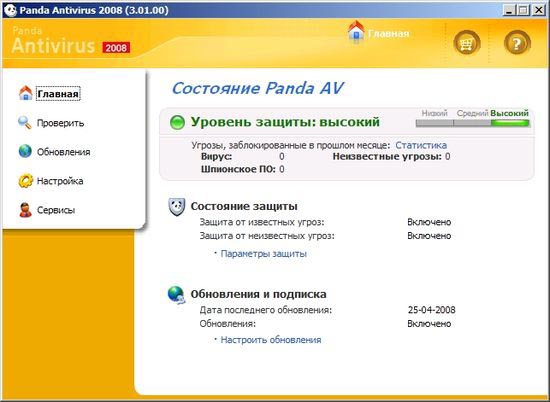The height and width of the screenshot is (402, 550).
Task: Click the panda icon in the title bar
Action: [10, 10]
